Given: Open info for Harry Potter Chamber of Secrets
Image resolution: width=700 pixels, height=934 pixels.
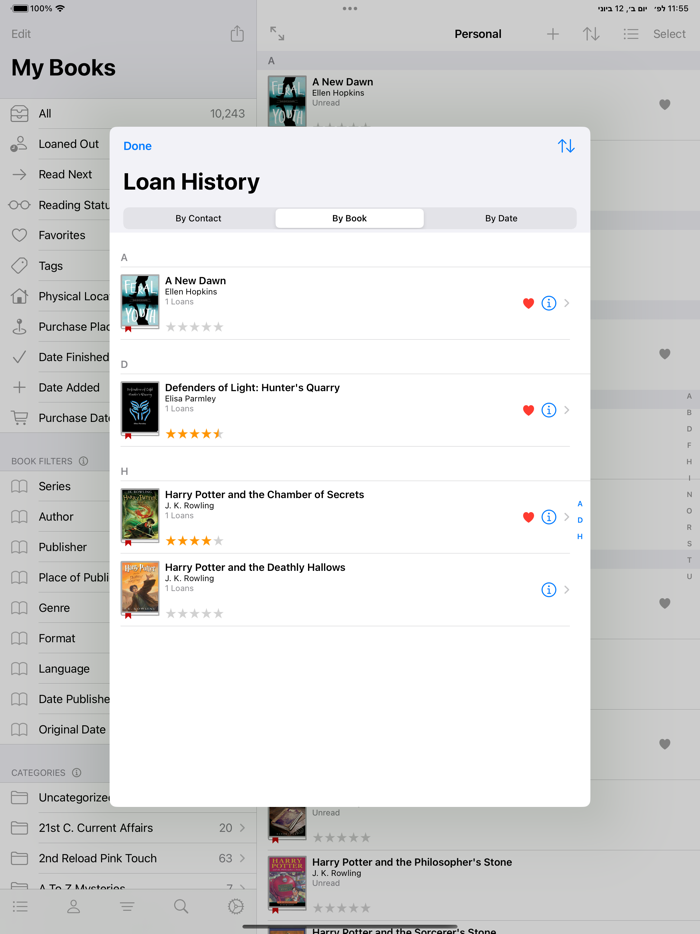Looking at the screenshot, I should 549,517.
